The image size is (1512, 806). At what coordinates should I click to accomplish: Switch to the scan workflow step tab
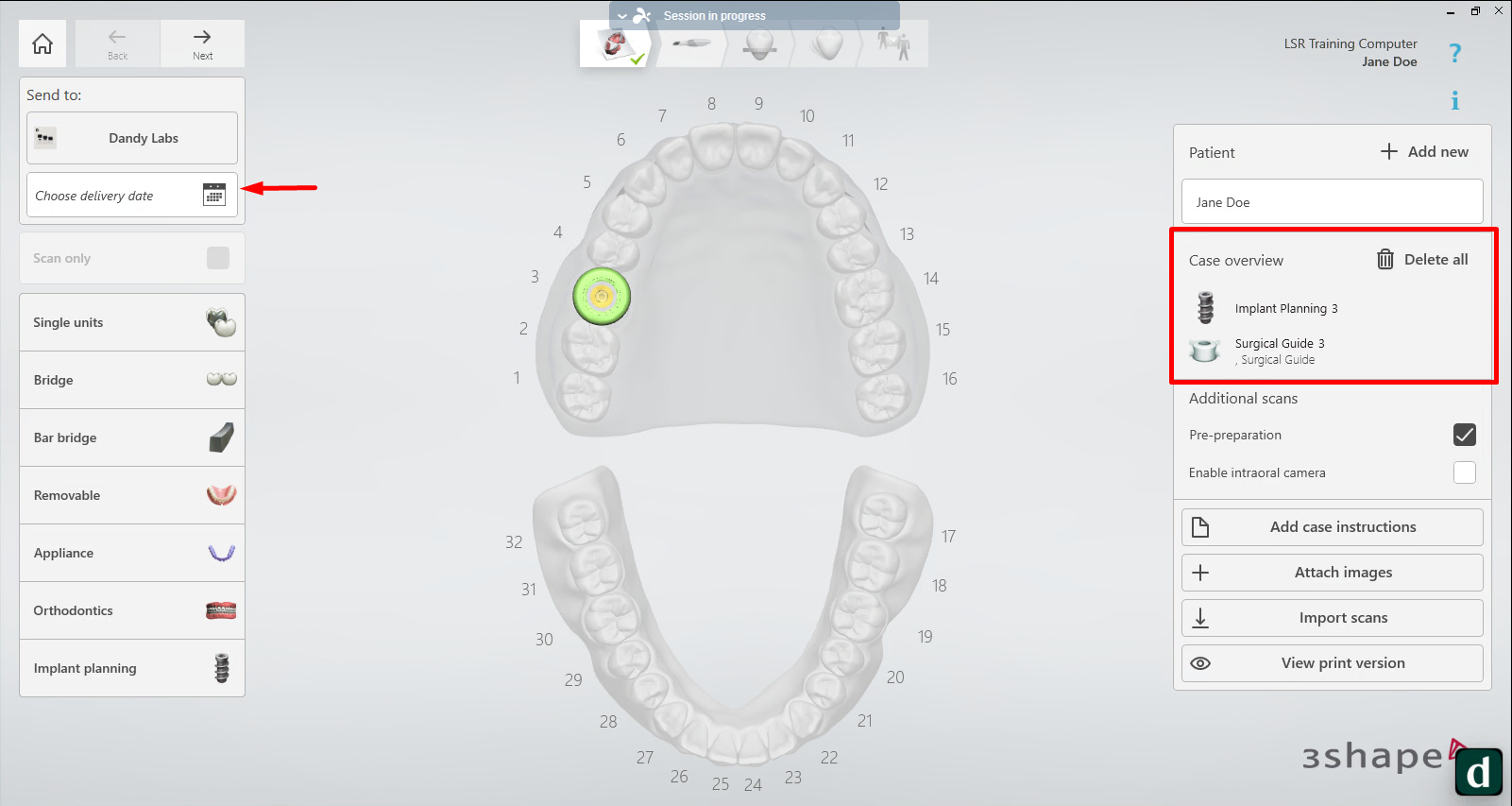[691, 44]
